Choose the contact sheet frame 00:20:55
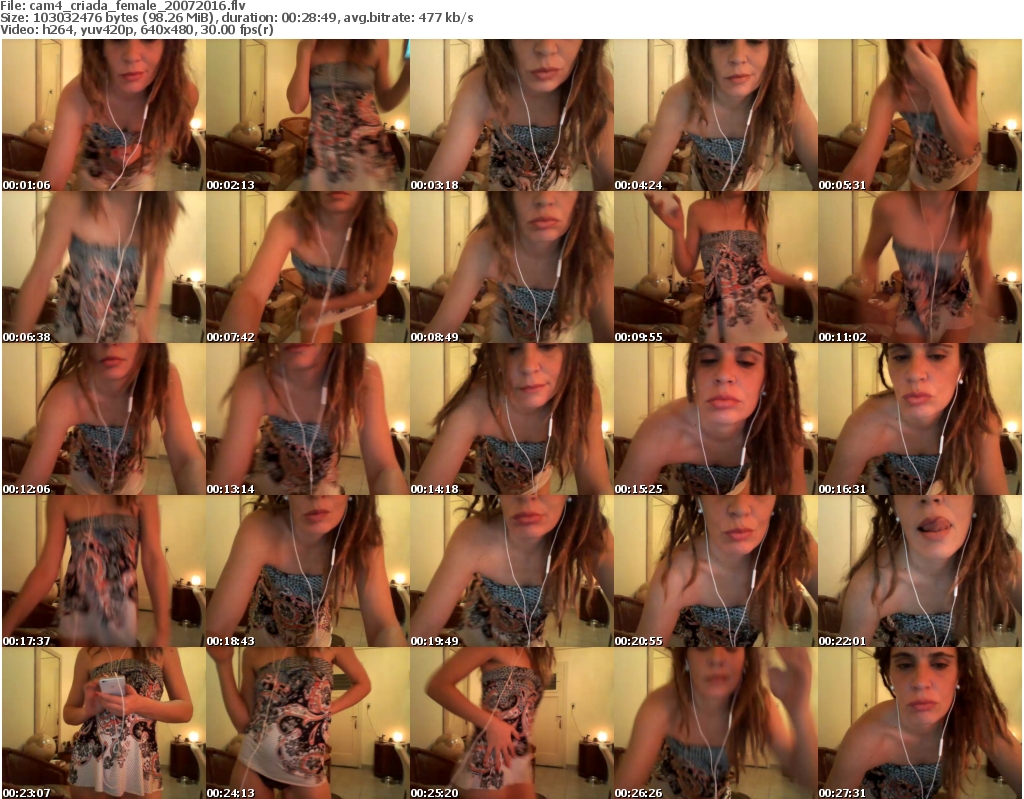Image resolution: width=1024 pixels, height=799 pixels. [716, 571]
